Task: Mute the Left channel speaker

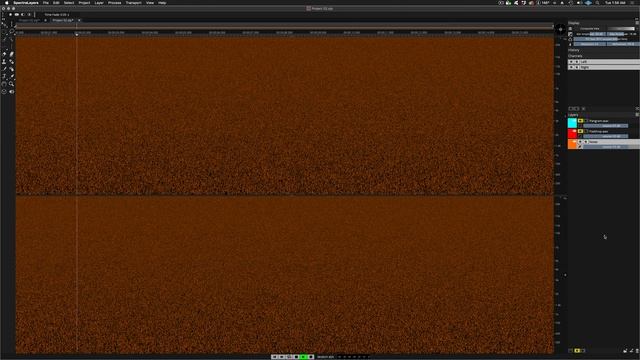Action: click(577, 62)
